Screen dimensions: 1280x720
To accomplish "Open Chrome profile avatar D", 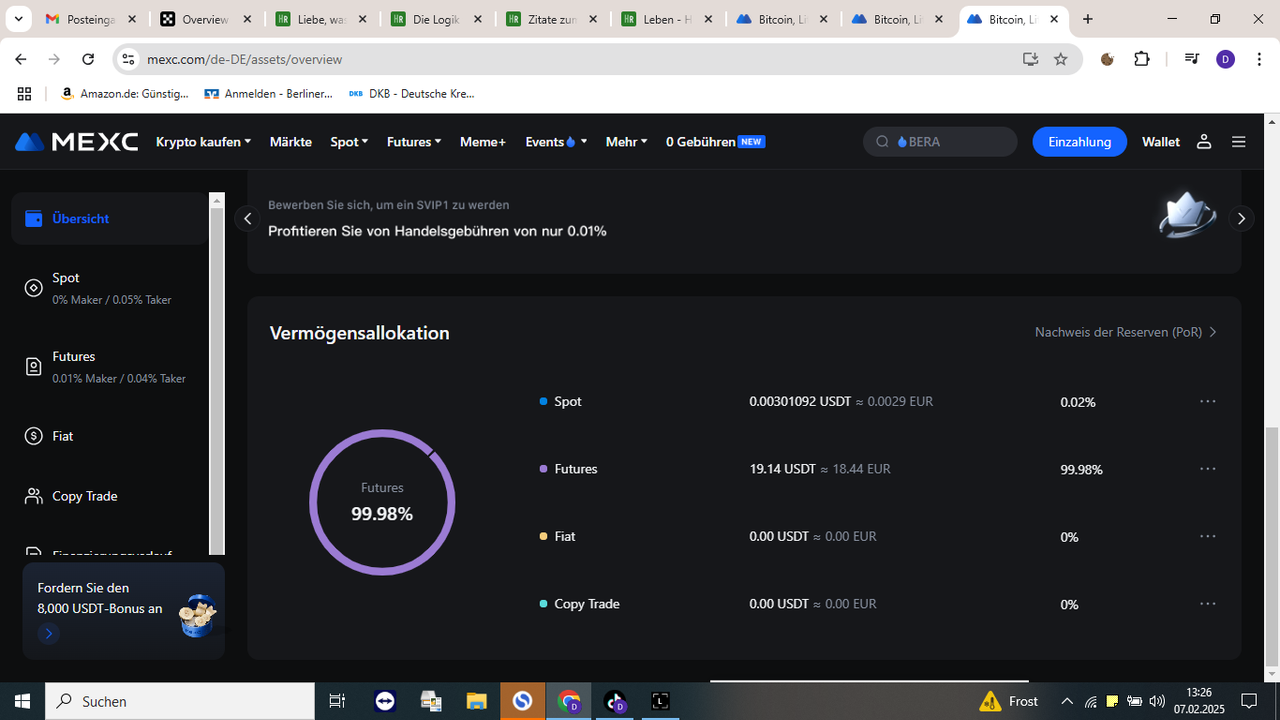I will coord(1226,59).
